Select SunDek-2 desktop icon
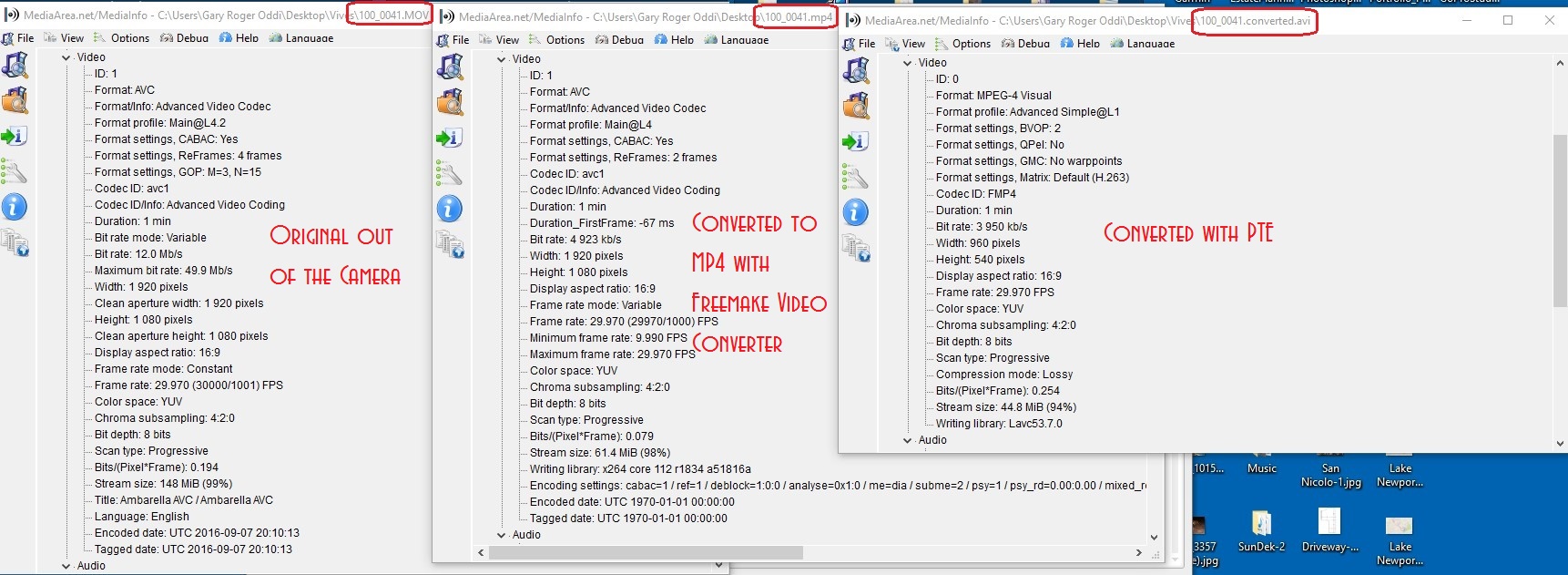 tap(1262, 531)
